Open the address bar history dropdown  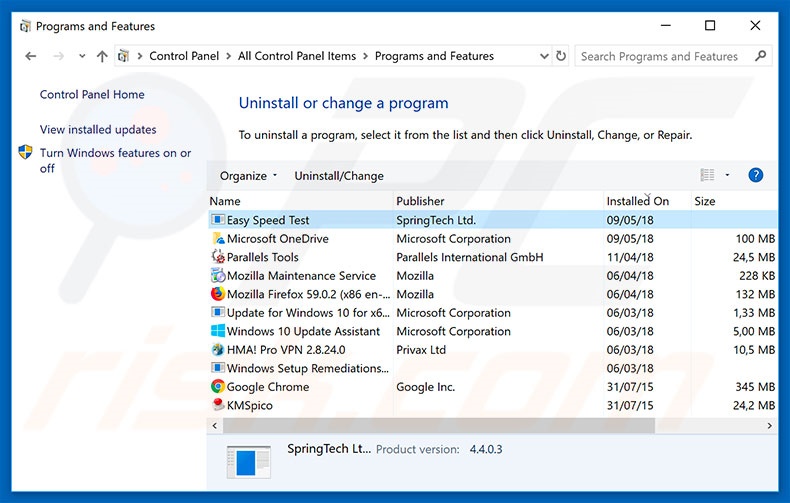coord(544,56)
